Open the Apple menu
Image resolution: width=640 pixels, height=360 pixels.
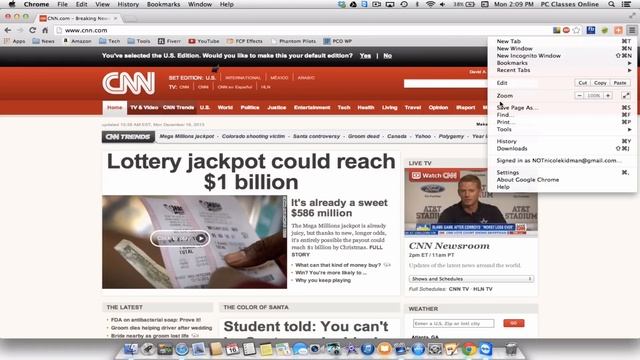tap(12, 4)
